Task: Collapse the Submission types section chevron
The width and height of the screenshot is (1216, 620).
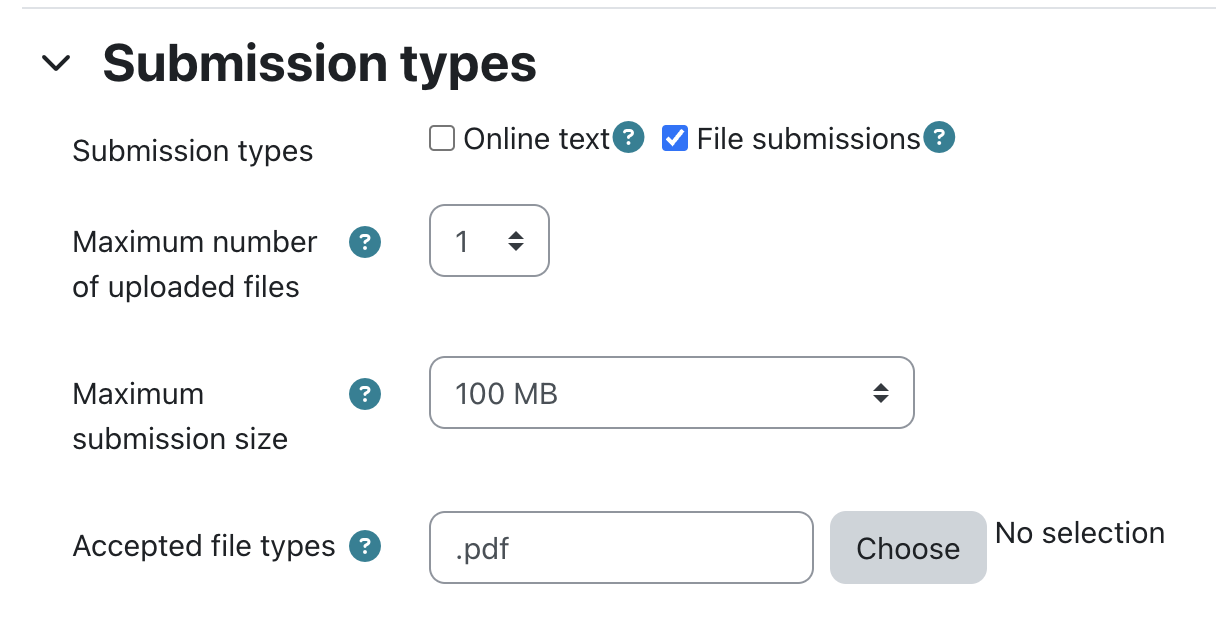Action: pyautogui.click(x=57, y=64)
